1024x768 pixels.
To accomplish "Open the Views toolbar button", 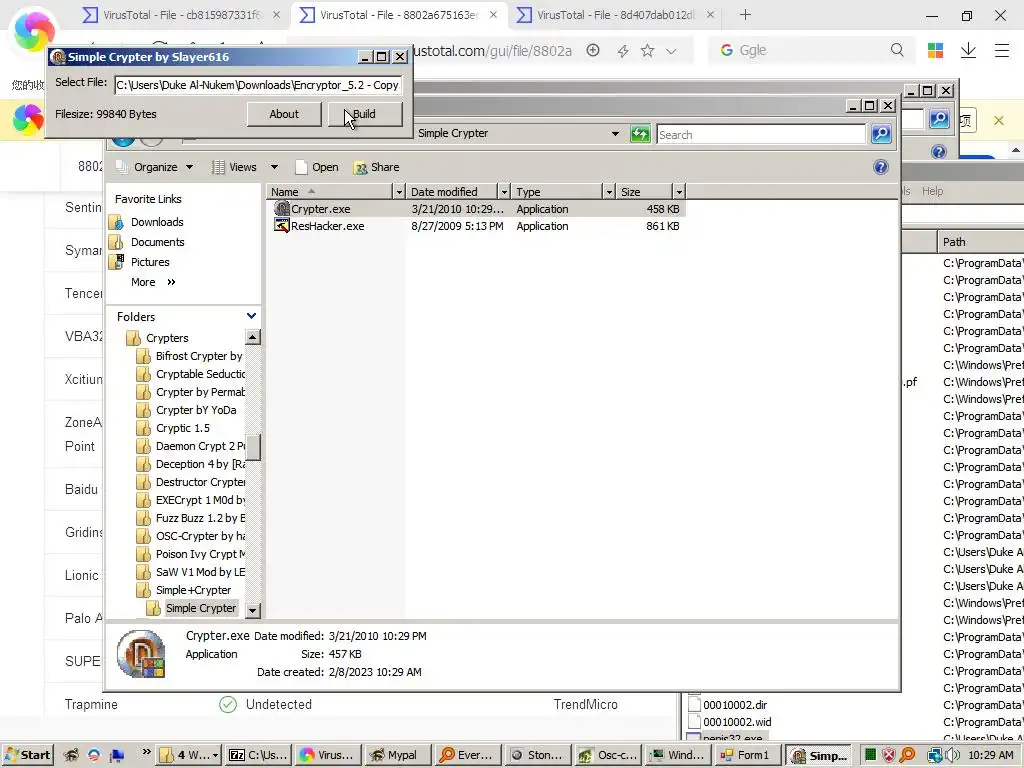I will coord(234,167).
